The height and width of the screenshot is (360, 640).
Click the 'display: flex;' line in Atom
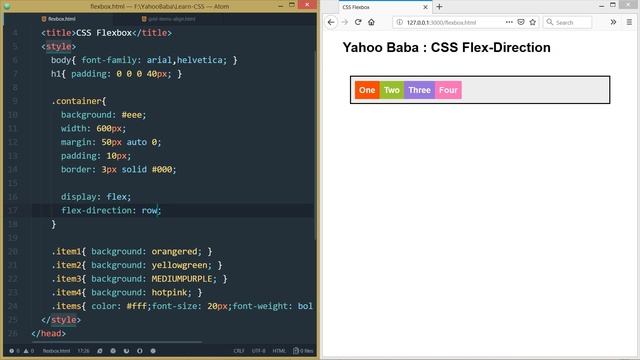tap(96, 197)
